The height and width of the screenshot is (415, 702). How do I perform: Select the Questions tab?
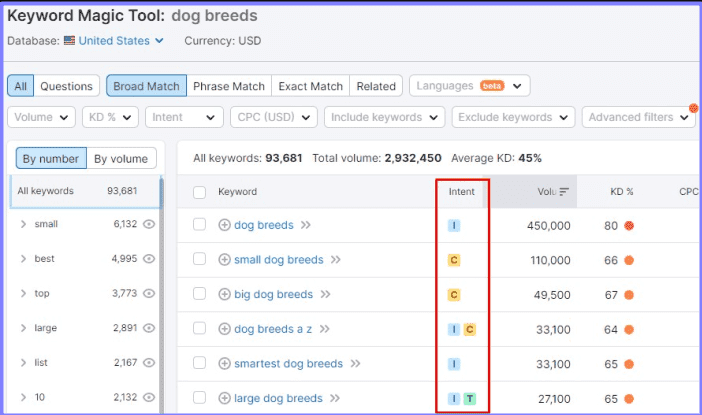[x=66, y=86]
